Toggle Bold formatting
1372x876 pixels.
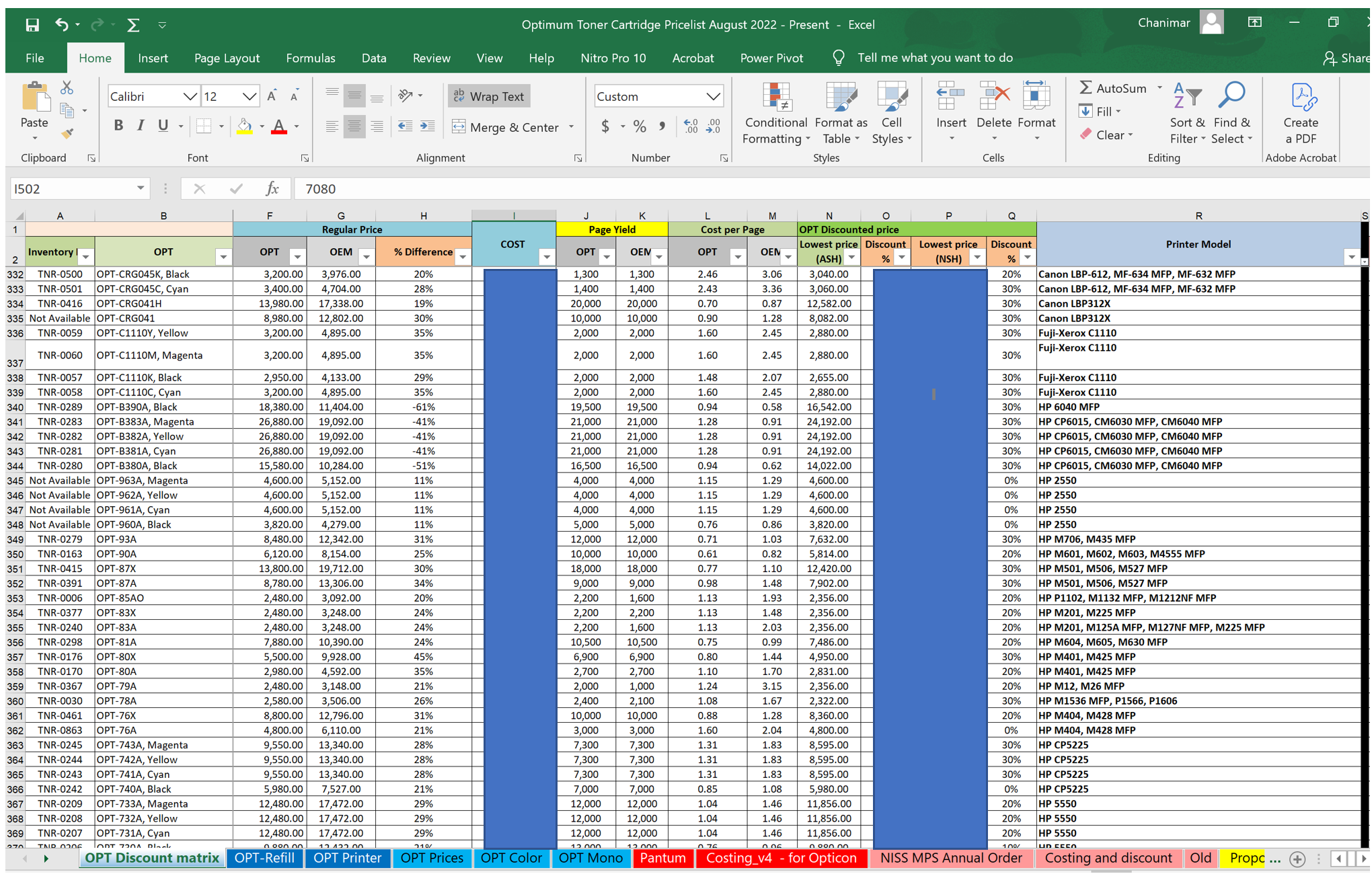[x=118, y=126]
